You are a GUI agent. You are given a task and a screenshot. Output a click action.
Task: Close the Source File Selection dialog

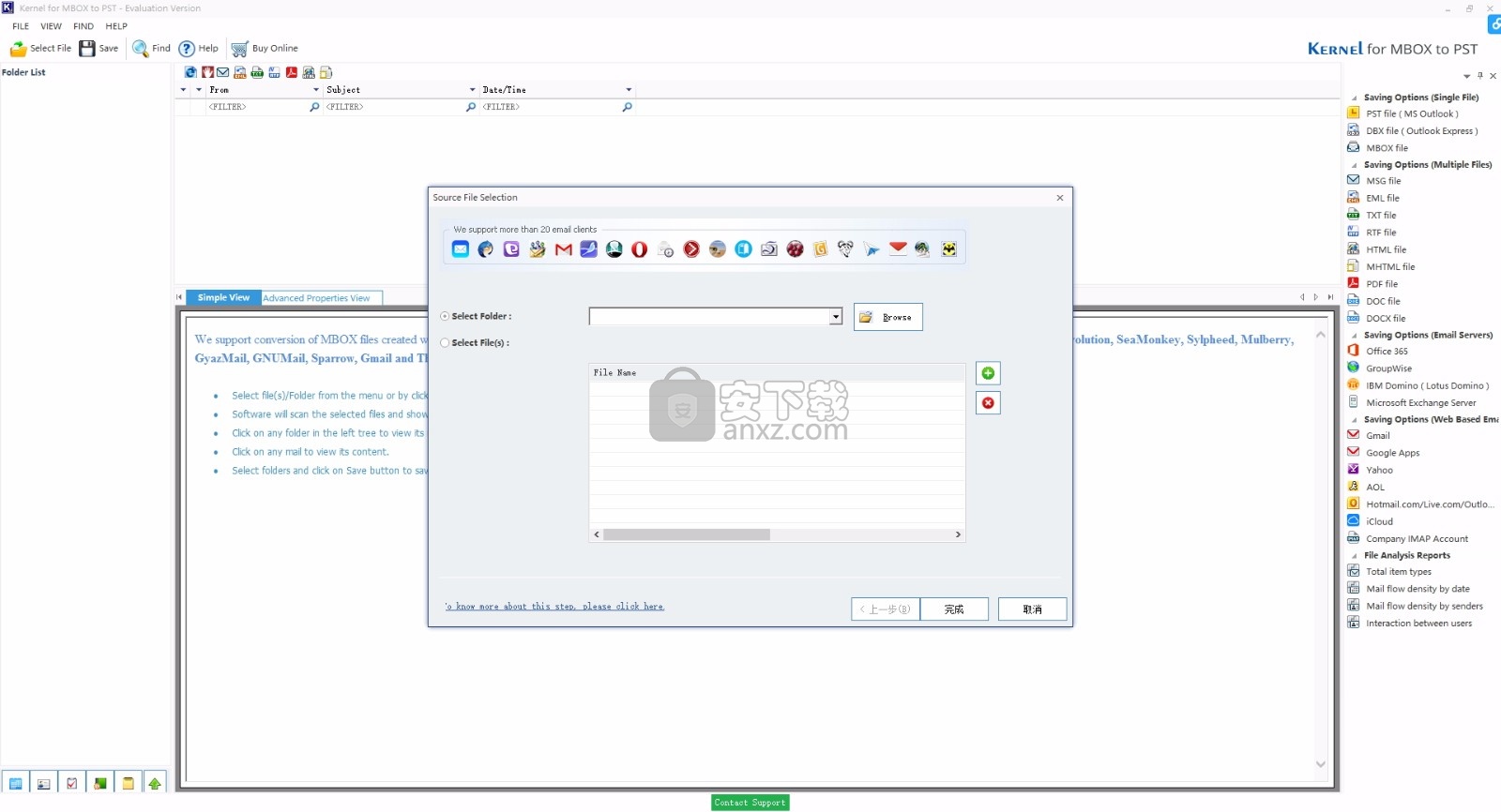pos(1060,198)
